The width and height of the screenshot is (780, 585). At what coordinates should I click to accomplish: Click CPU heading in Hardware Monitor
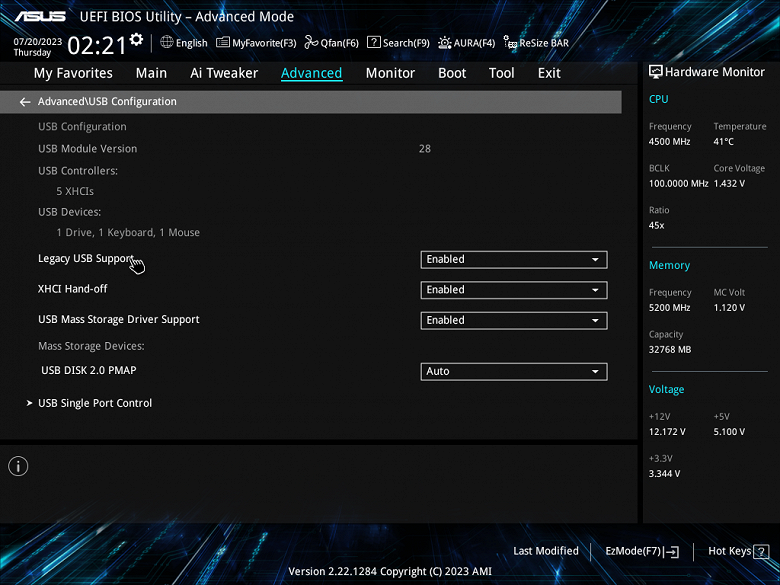(x=659, y=99)
